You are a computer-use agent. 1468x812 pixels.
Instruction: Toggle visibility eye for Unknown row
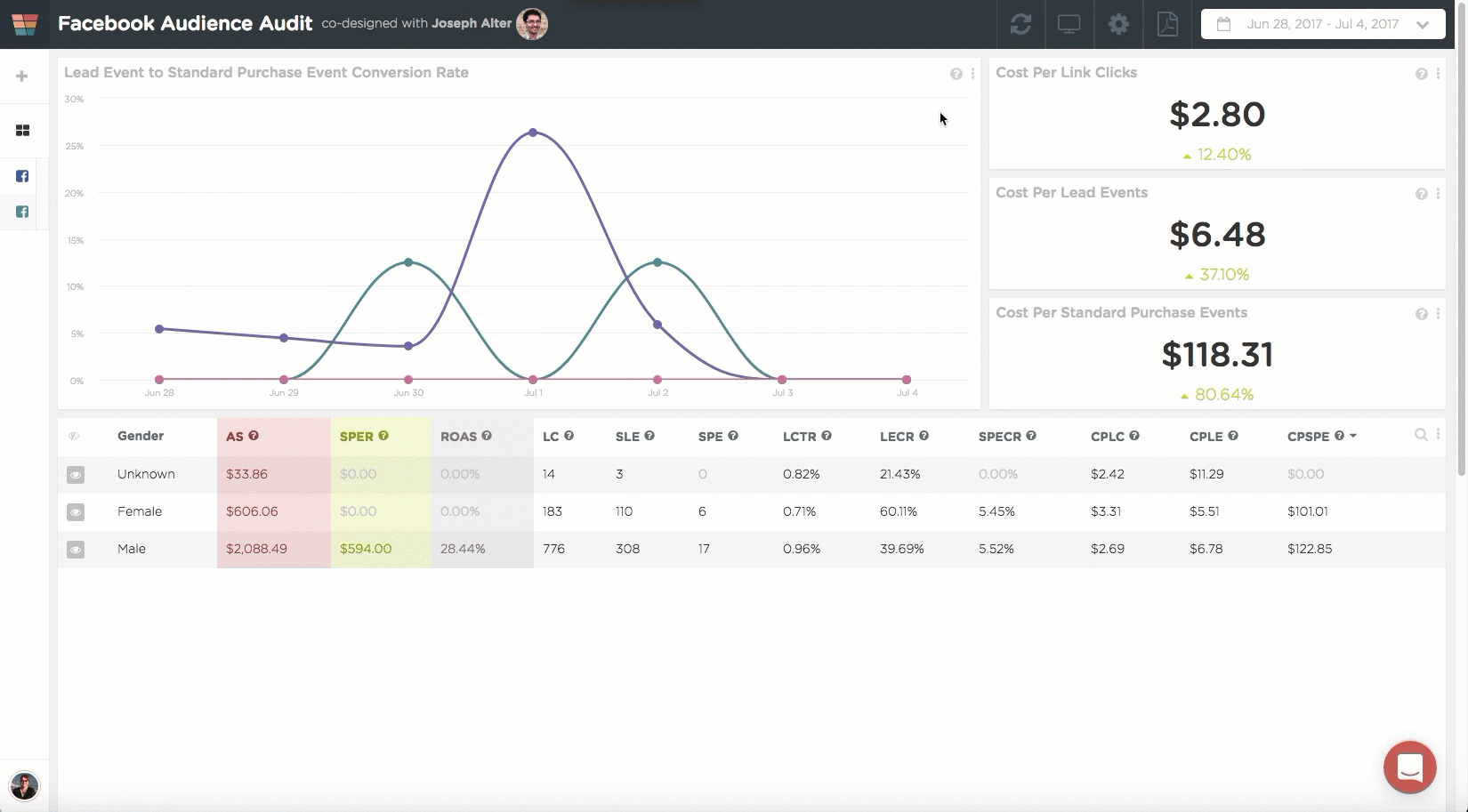(76, 475)
